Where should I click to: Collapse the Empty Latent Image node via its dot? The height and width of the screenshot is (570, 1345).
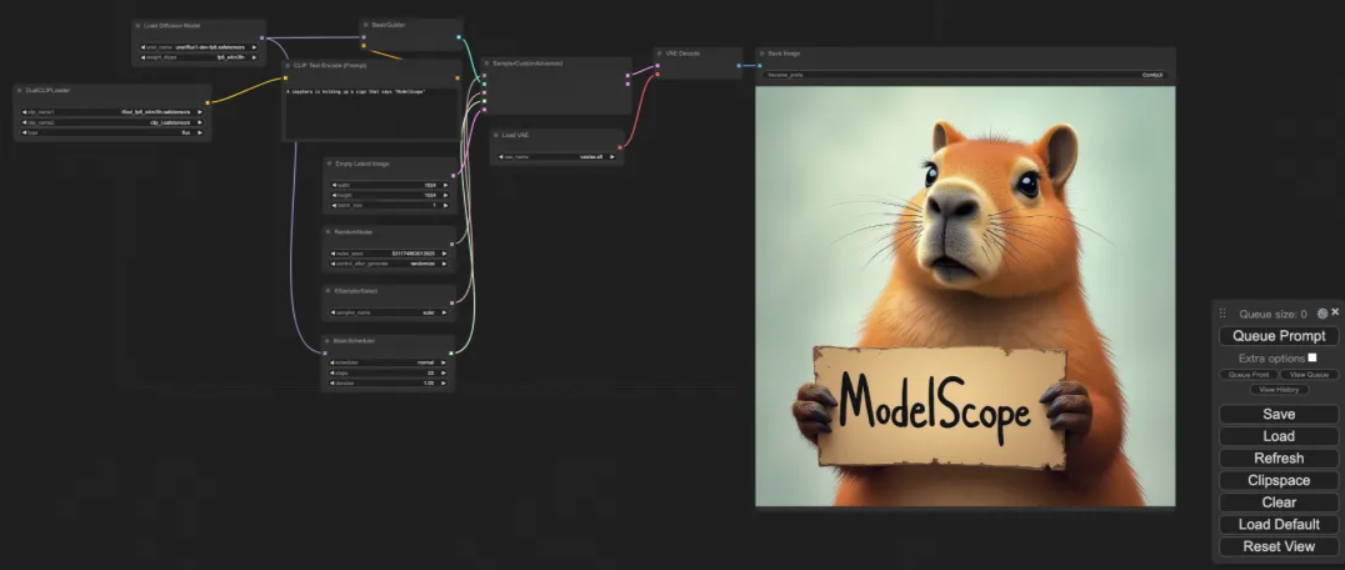click(x=329, y=163)
